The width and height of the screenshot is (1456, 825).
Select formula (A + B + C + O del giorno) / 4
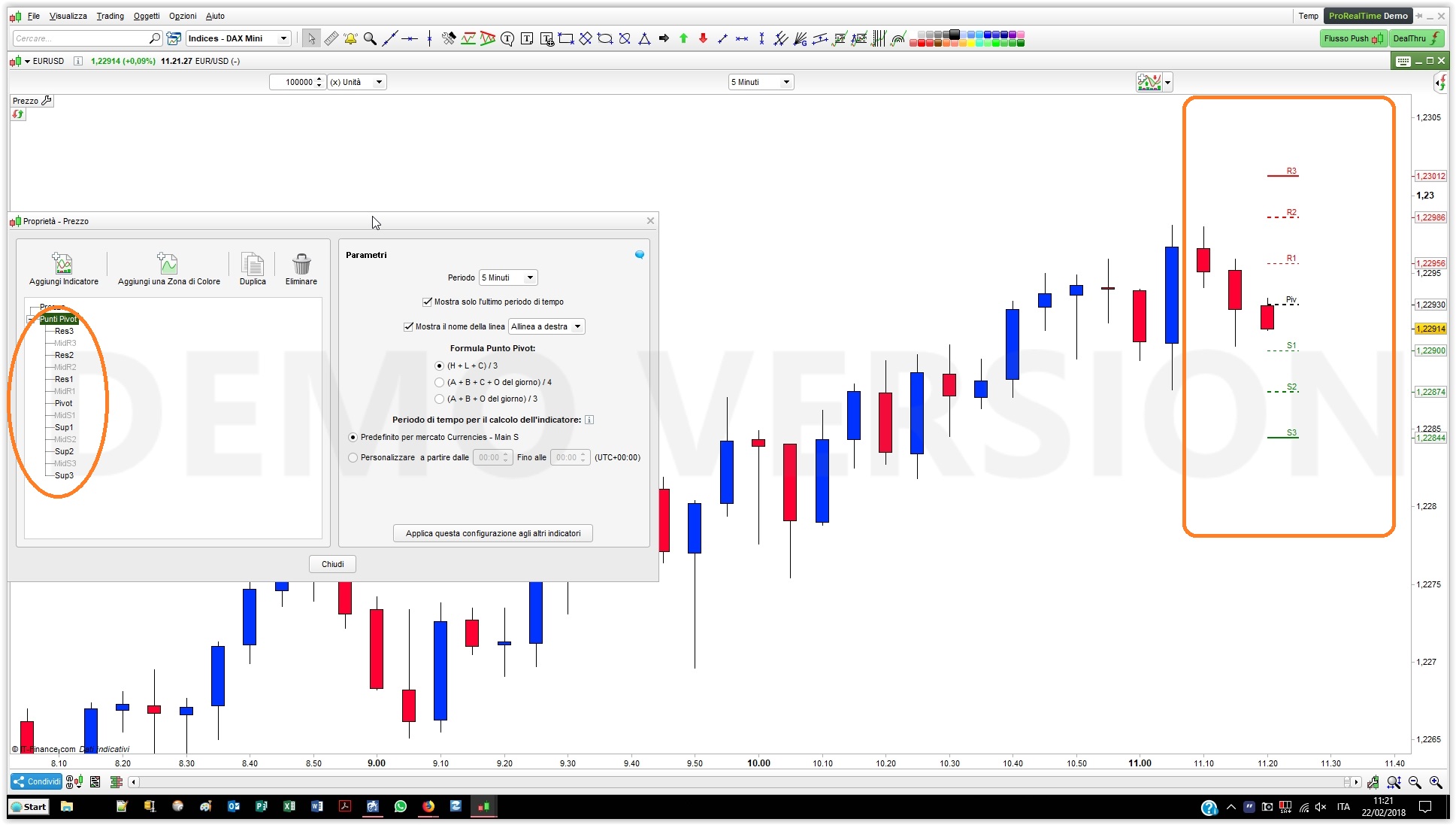[440, 382]
